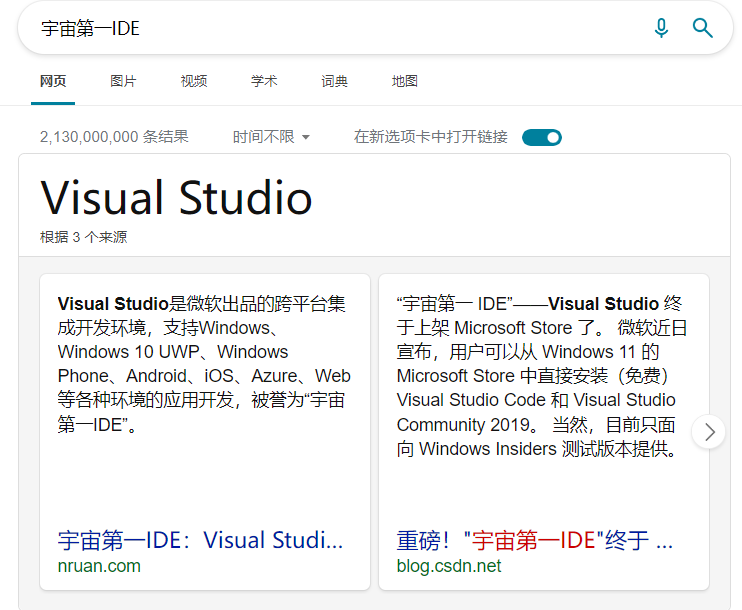Toggle 在新选项卡中打开链接 switch

click(542, 138)
